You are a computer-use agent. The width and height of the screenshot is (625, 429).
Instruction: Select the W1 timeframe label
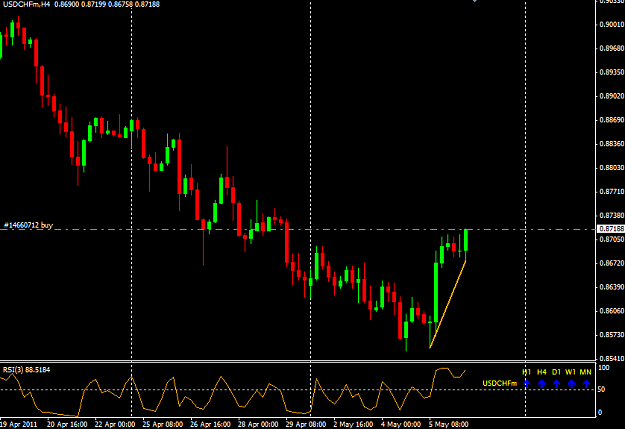click(571, 372)
